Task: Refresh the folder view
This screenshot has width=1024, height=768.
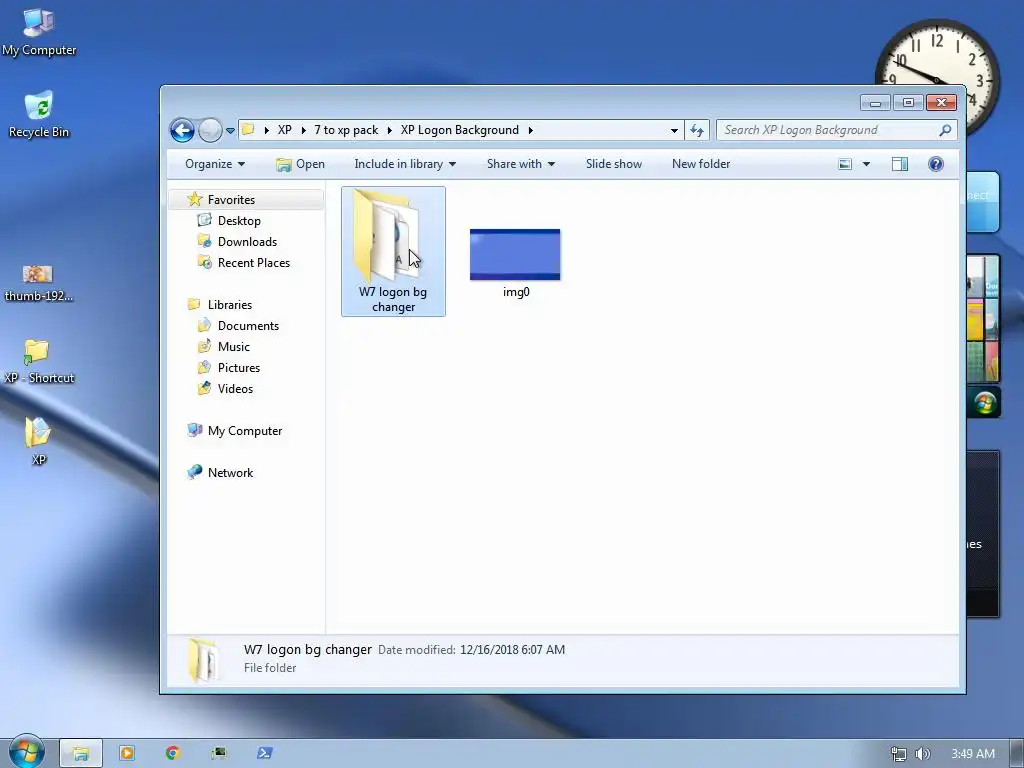Action: (x=697, y=131)
